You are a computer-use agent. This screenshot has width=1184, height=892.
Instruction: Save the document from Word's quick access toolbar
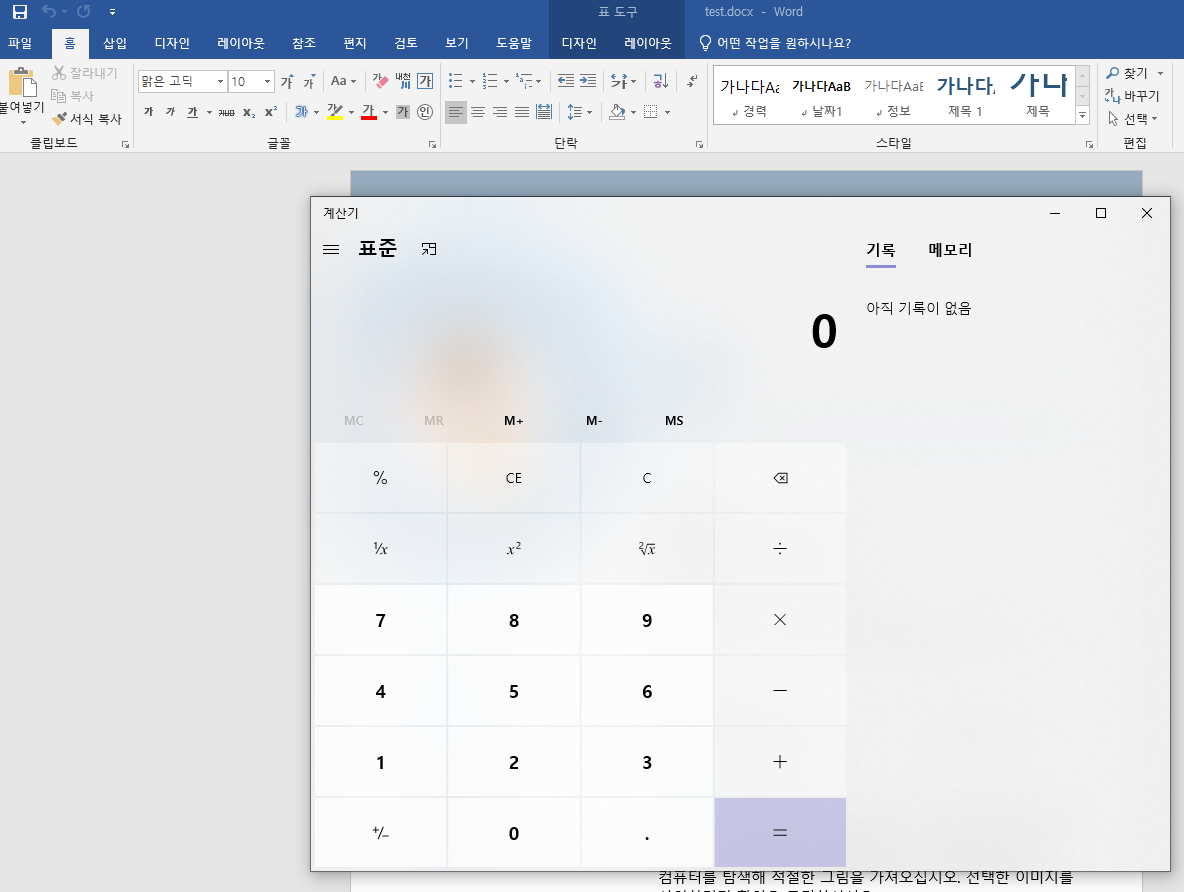tap(20, 11)
